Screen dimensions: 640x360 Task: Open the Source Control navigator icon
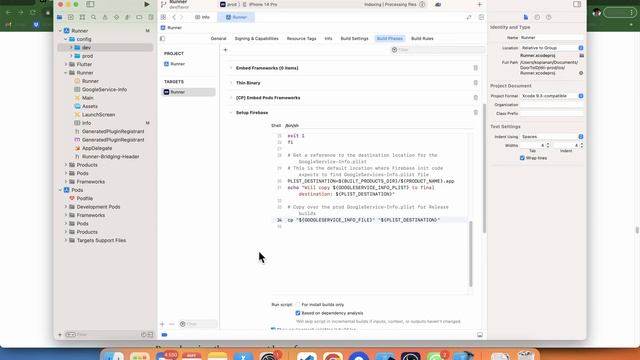tap(71, 18)
